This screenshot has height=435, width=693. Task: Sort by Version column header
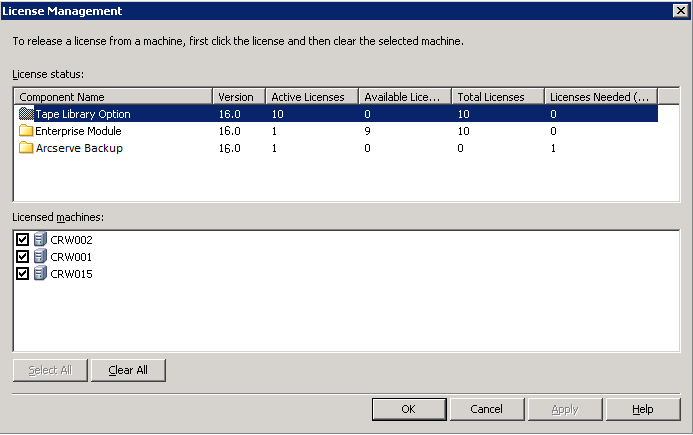(239, 97)
